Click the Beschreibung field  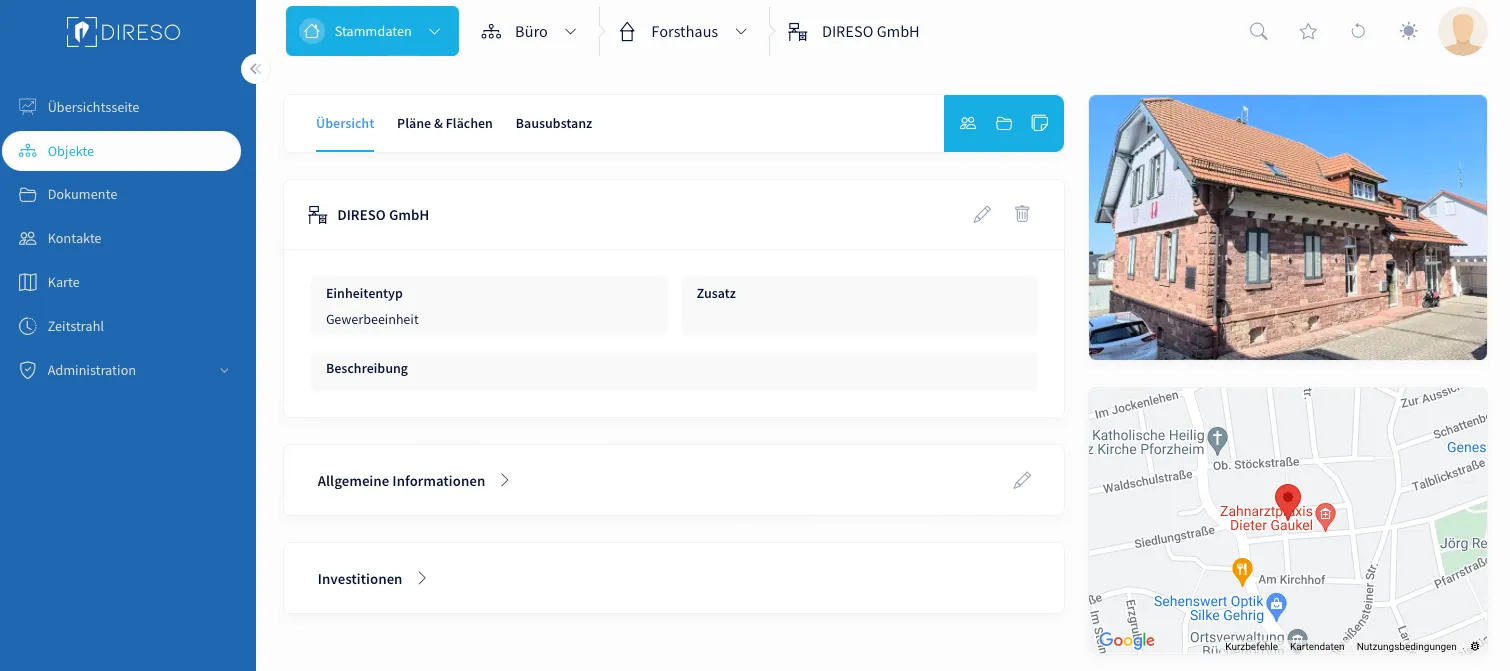[x=674, y=370]
